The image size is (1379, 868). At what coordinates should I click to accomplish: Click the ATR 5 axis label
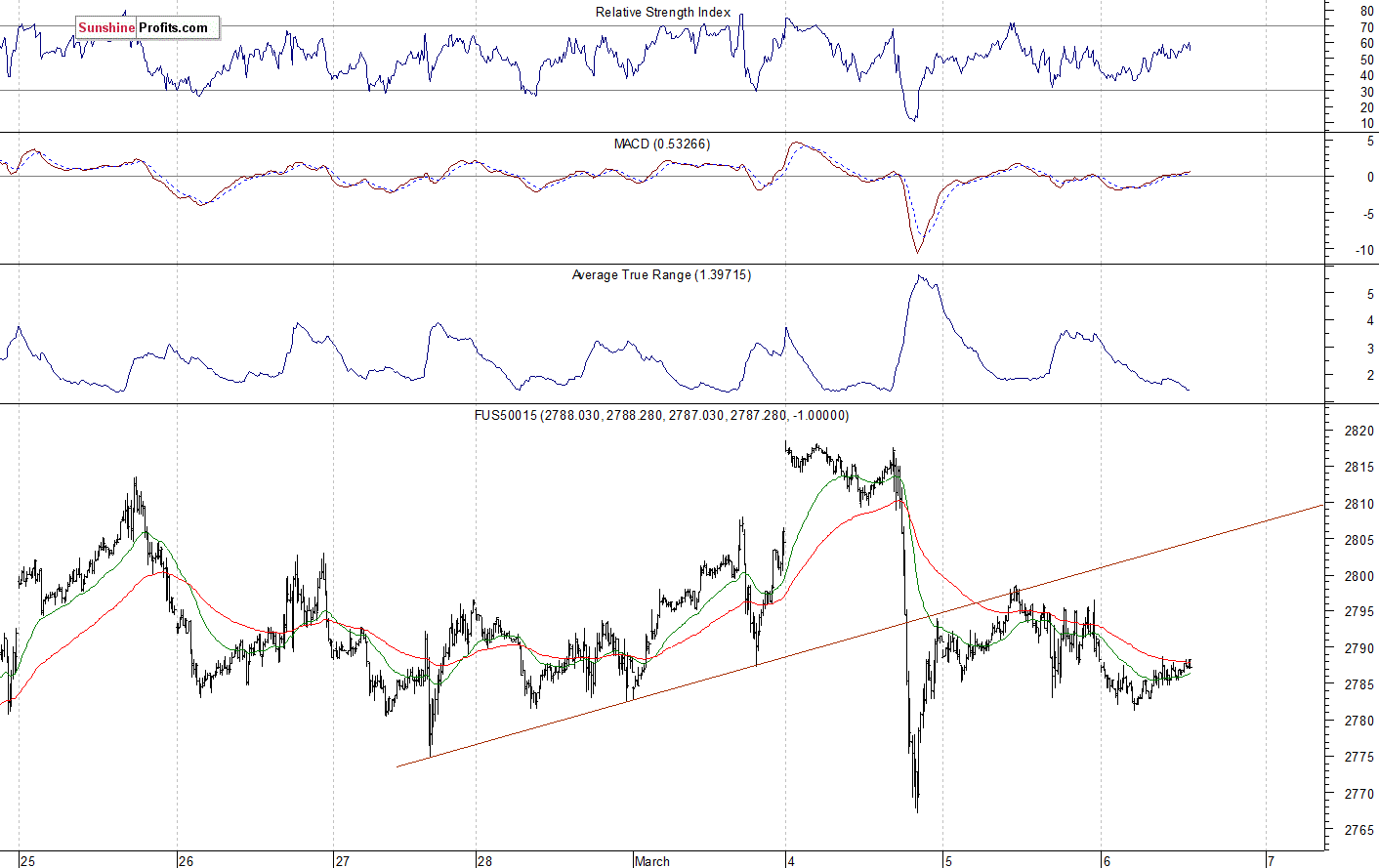1370,295
